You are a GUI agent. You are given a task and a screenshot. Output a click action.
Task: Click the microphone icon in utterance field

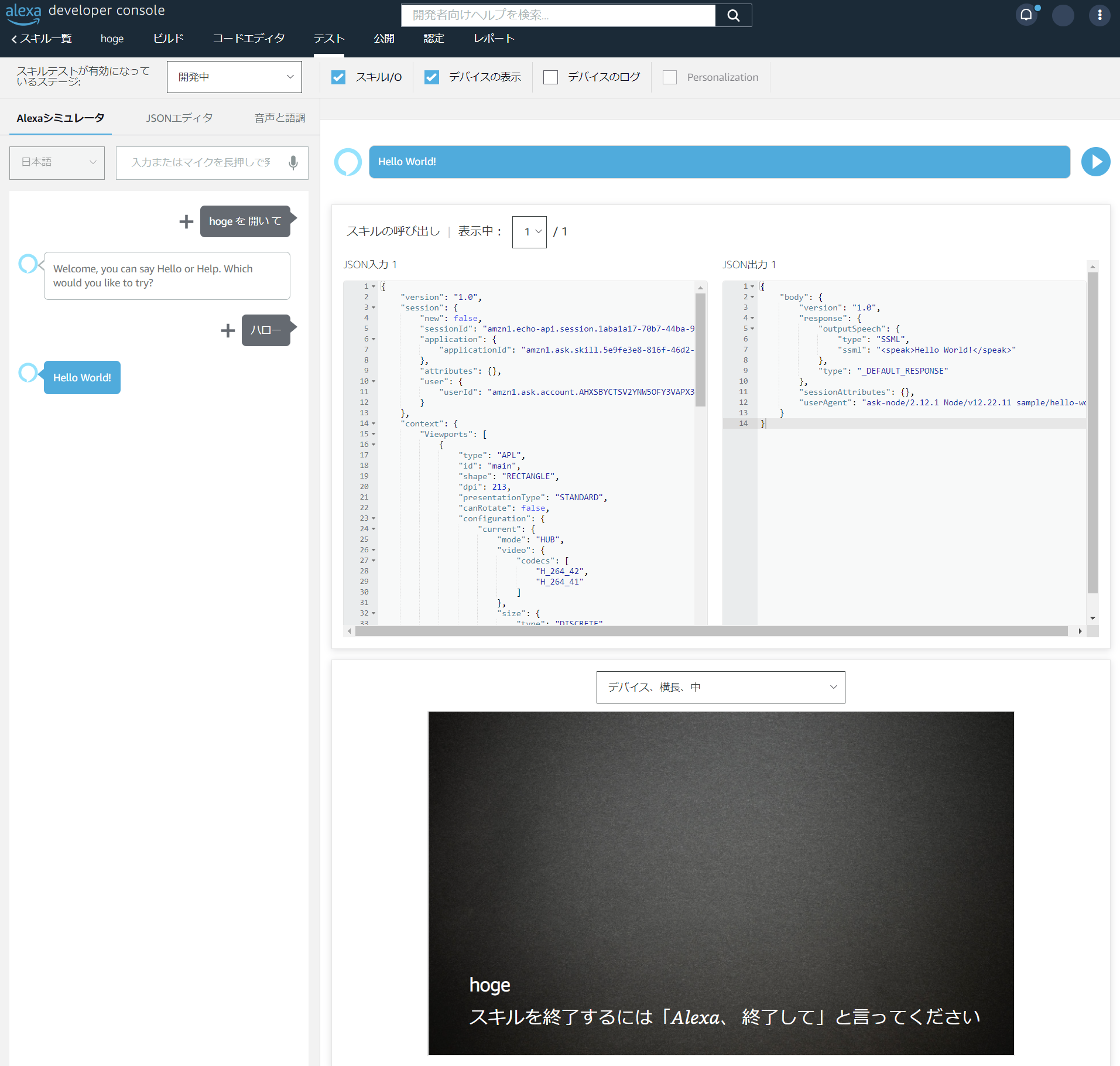pos(293,163)
